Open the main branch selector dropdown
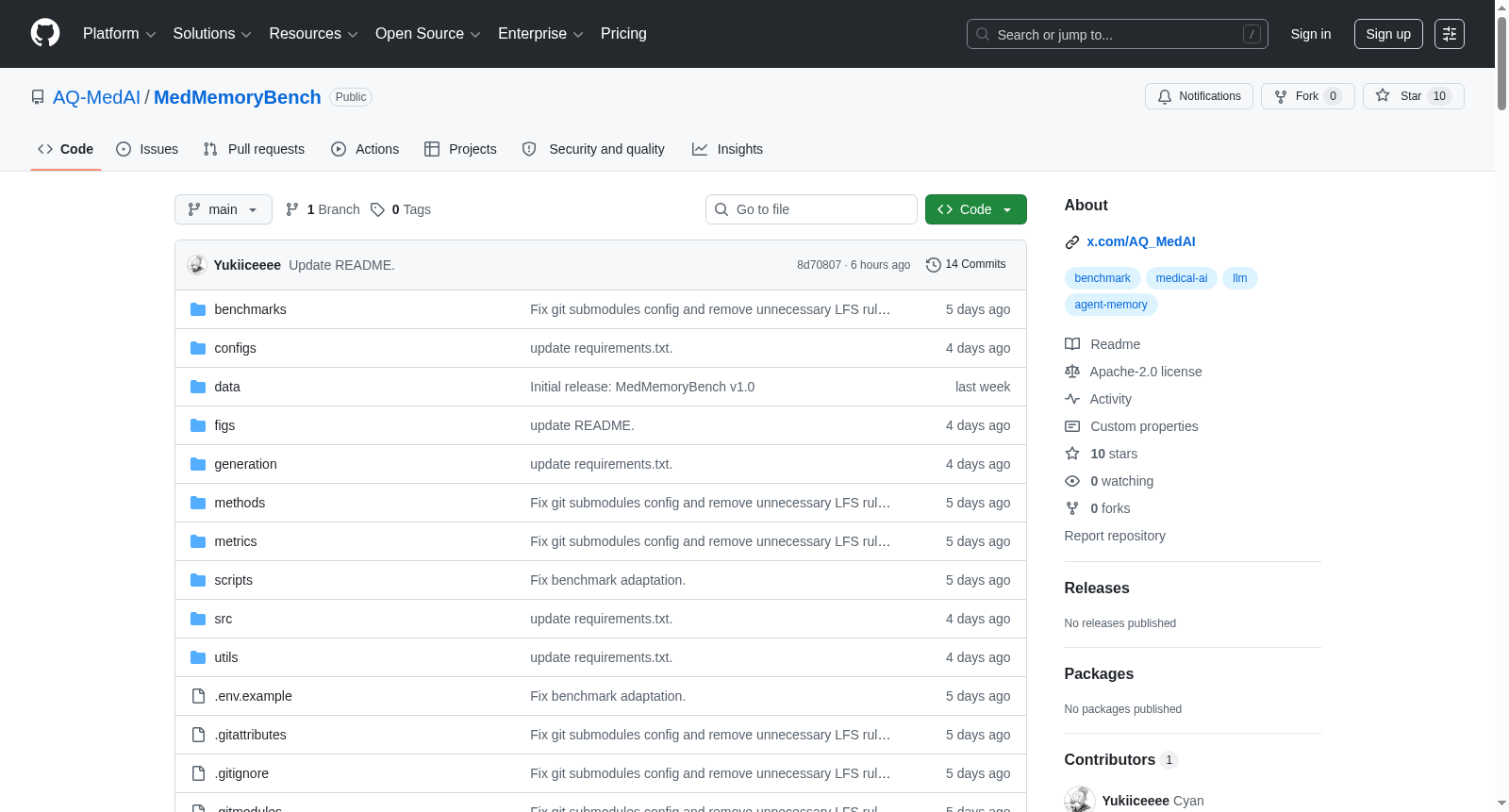This screenshot has width=1509, height=812. pos(224,209)
